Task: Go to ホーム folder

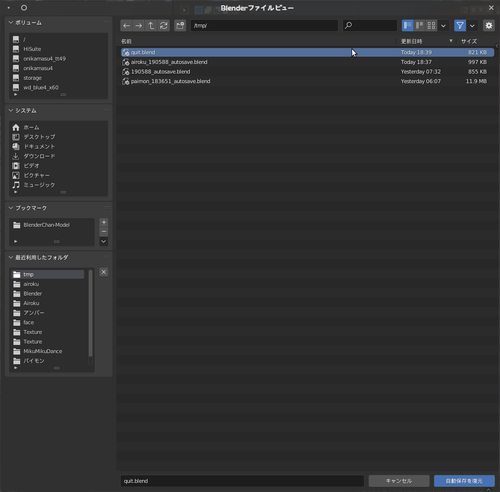Action: tap(58, 128)
